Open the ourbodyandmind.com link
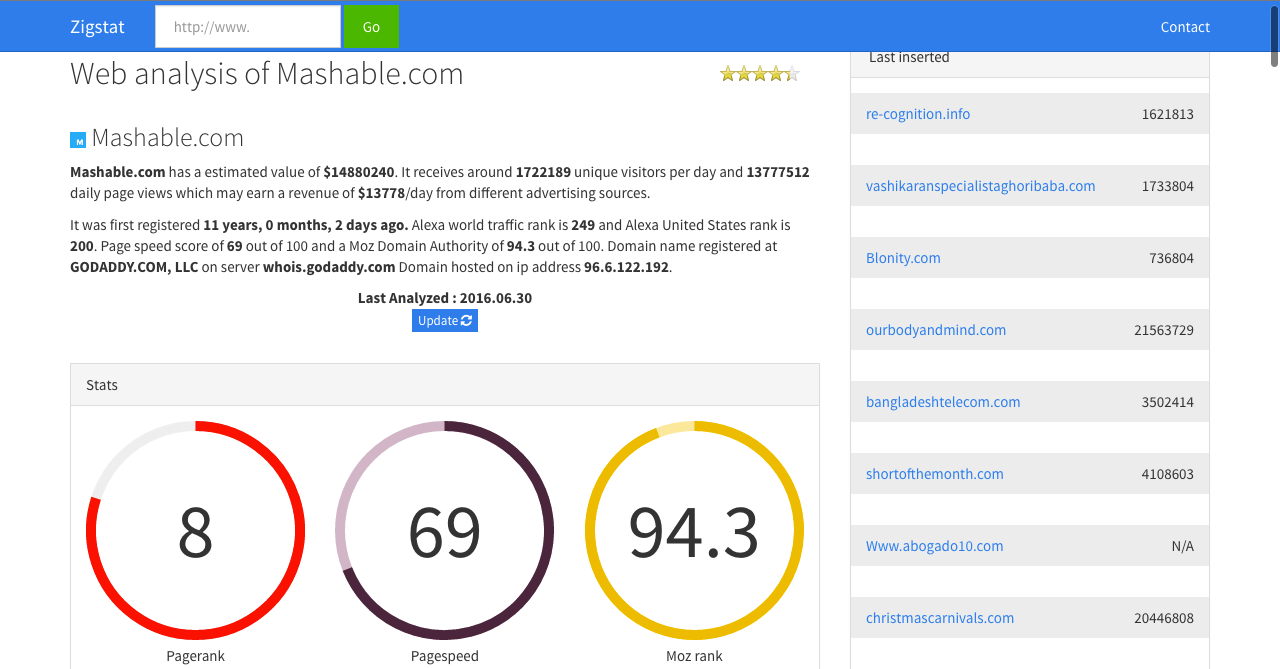This screenshot has height=669, width=1280. [x=936, y=330]
